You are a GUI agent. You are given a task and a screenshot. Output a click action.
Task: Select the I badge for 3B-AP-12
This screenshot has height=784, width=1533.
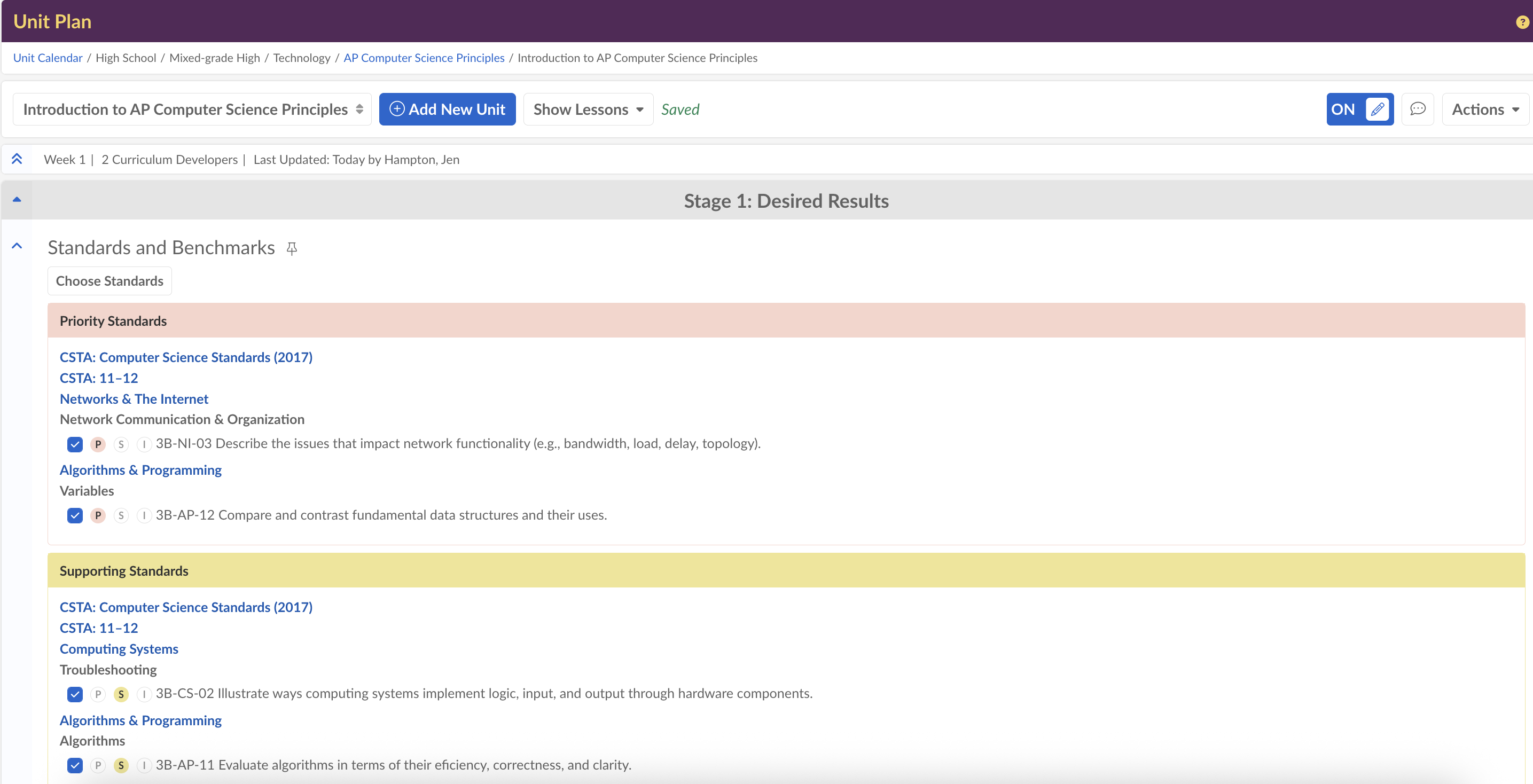point(144,515)
